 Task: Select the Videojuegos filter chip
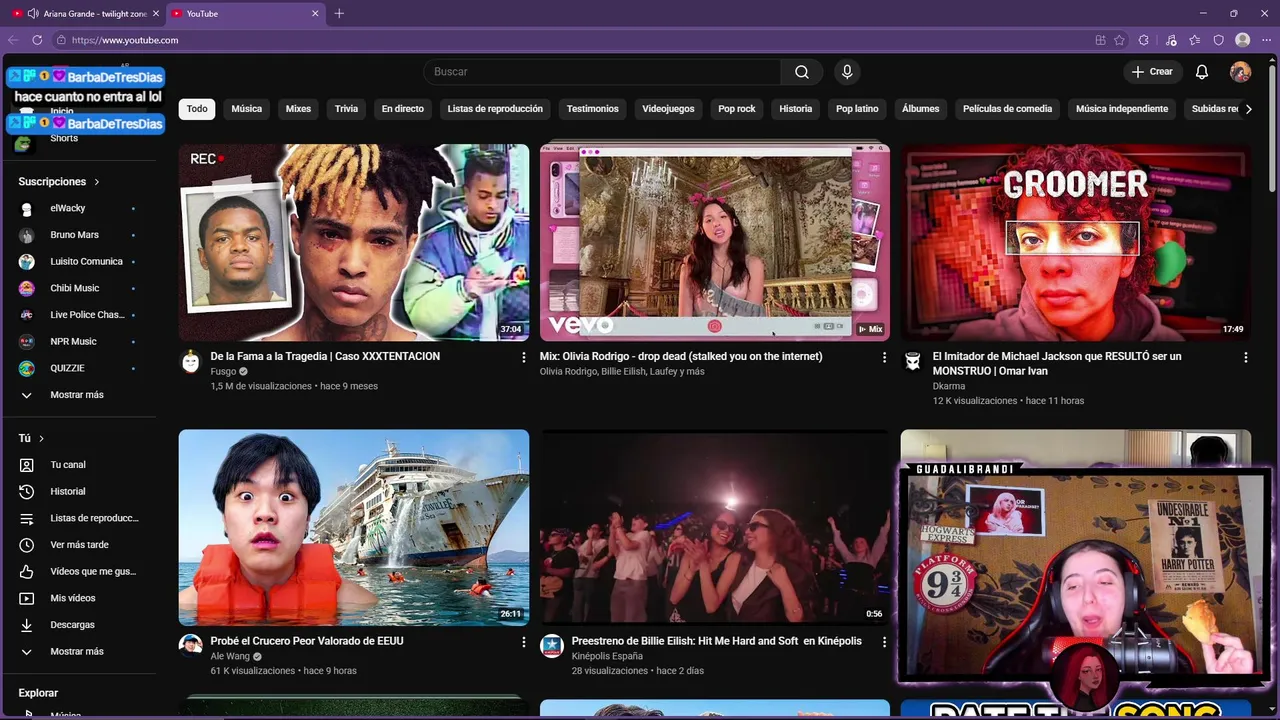pyautogui.click(x=668, y=109)
